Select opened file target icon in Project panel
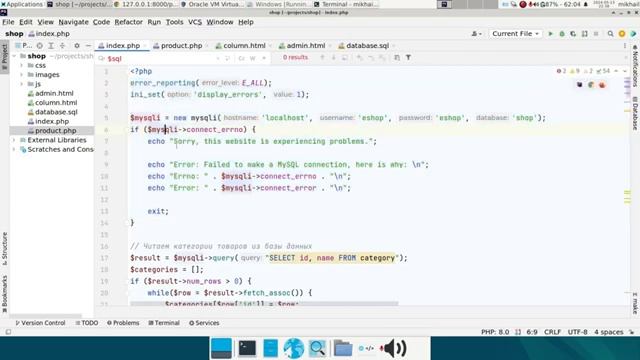 (40, 46)
